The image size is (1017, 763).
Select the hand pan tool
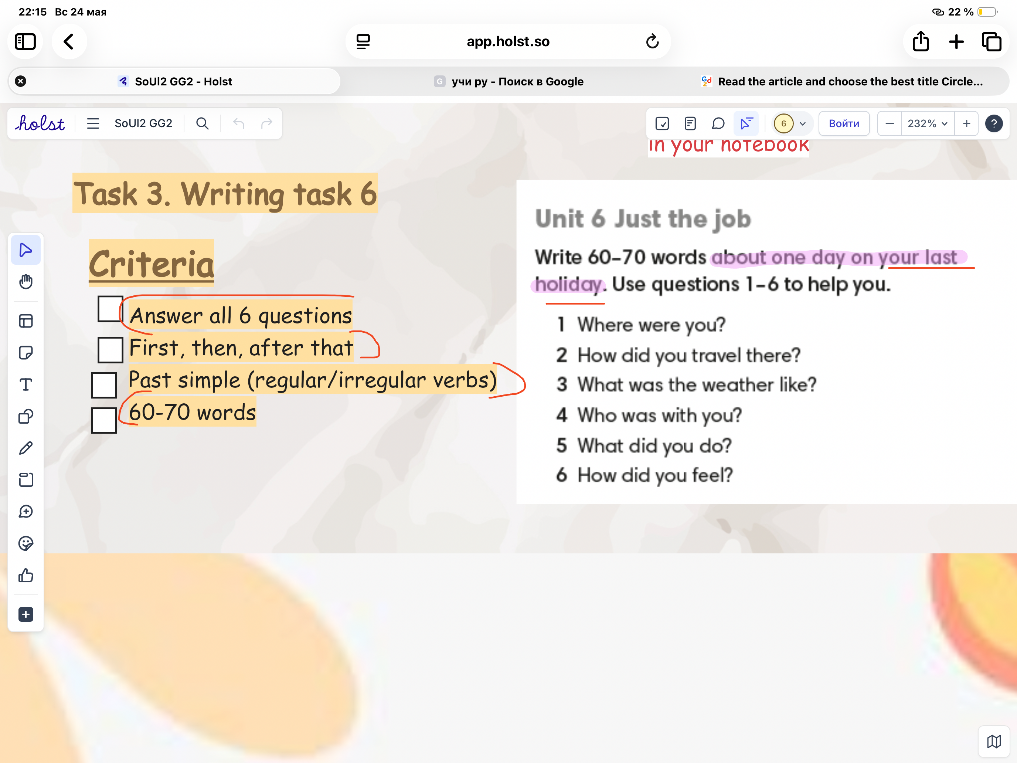pyautogui.click(x=26, y=282)
